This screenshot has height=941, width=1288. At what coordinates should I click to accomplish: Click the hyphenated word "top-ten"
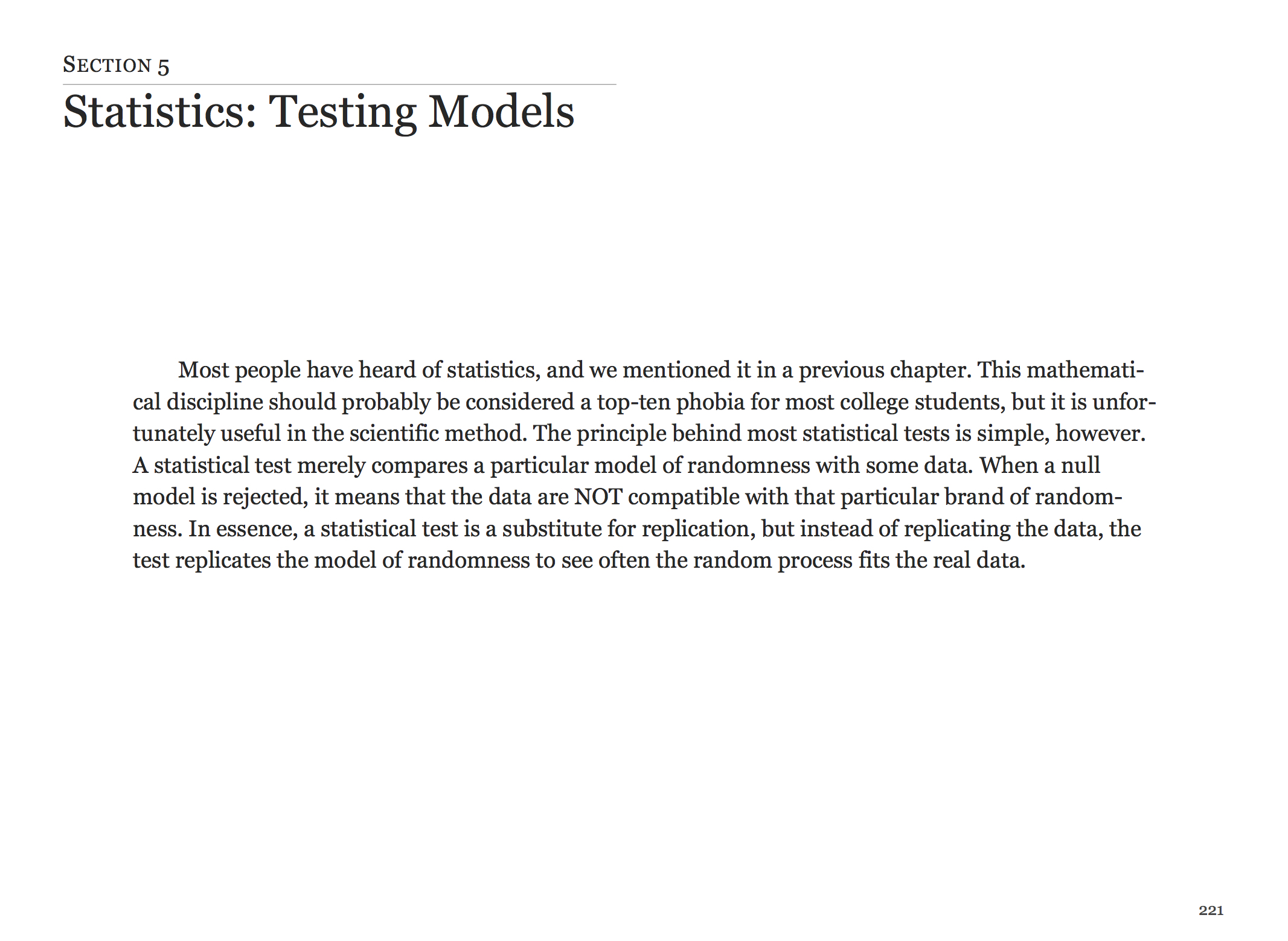tap(633, 402)
